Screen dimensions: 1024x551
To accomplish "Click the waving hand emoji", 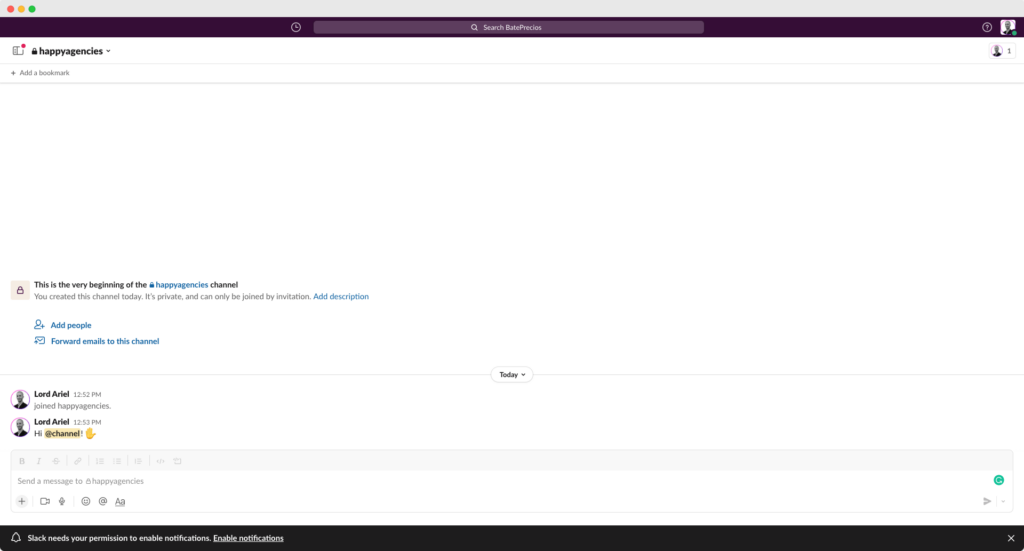I will [x=90, y=433].
